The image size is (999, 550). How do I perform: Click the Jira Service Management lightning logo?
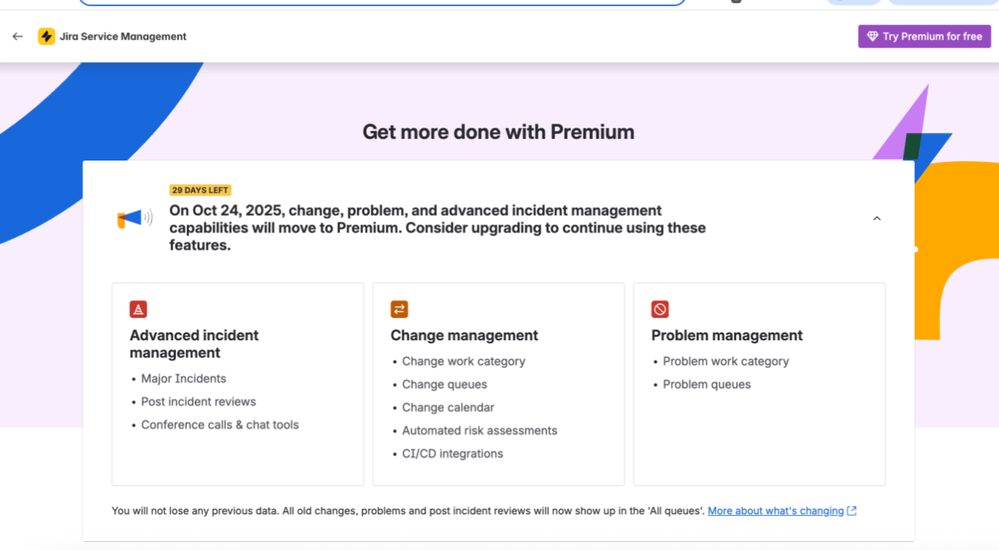(46, 36)
